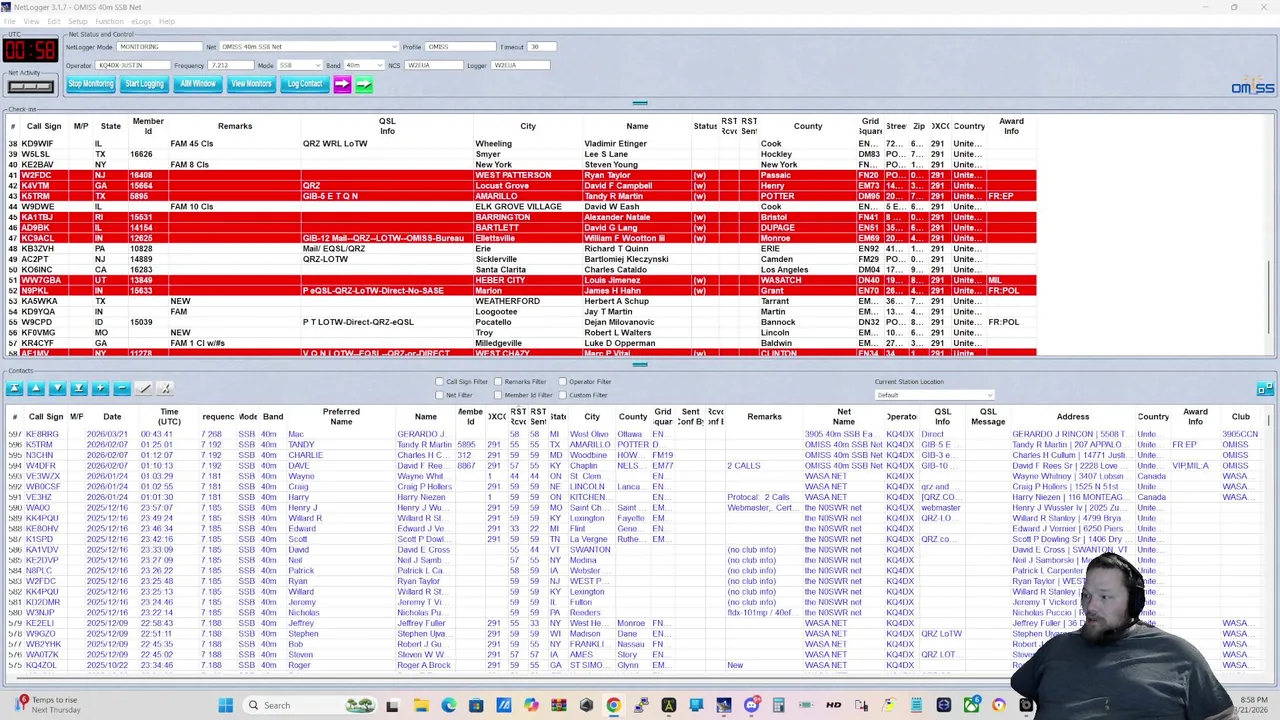
Task: Select check-in row for call sign W2FDC
Action: point(521,175)
